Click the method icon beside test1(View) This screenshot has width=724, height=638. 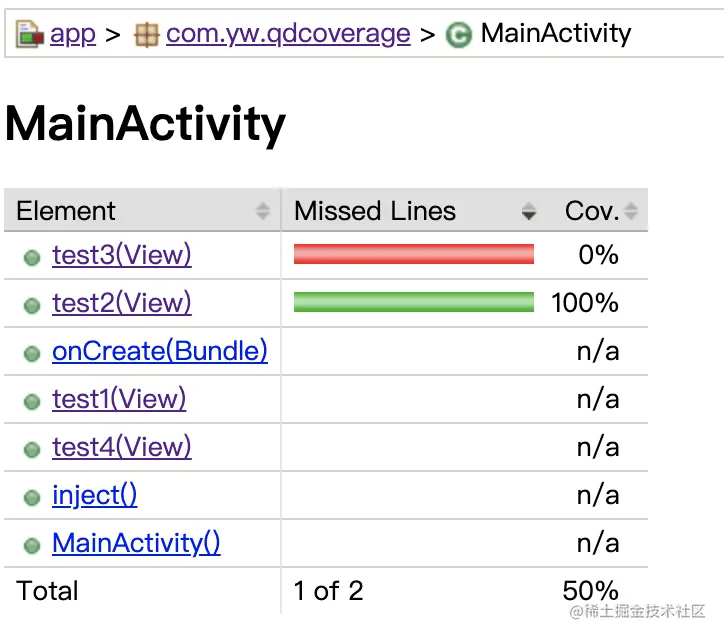click(x=32, y=401)
